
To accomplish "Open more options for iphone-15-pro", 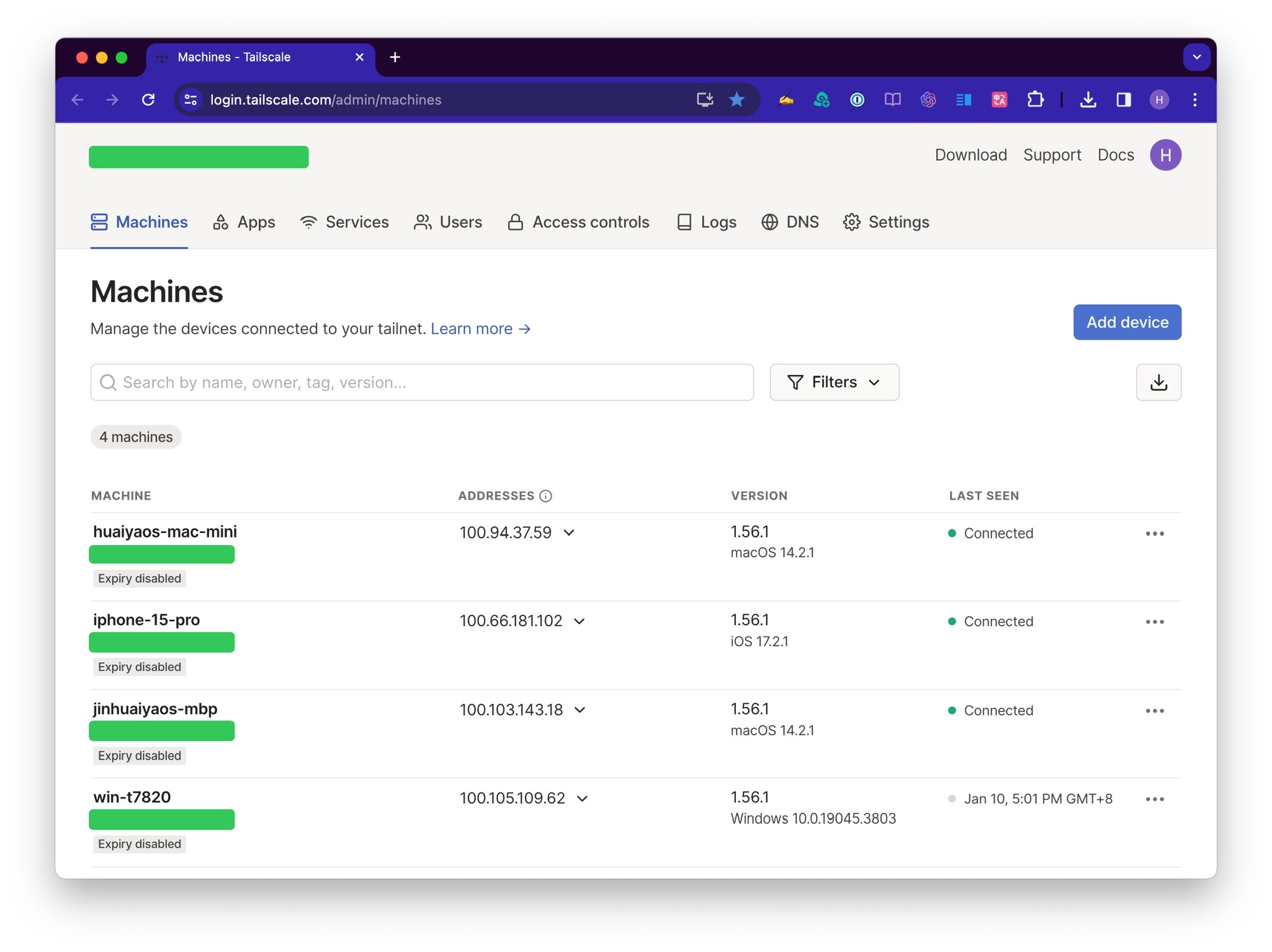I will pos(1155,622).
